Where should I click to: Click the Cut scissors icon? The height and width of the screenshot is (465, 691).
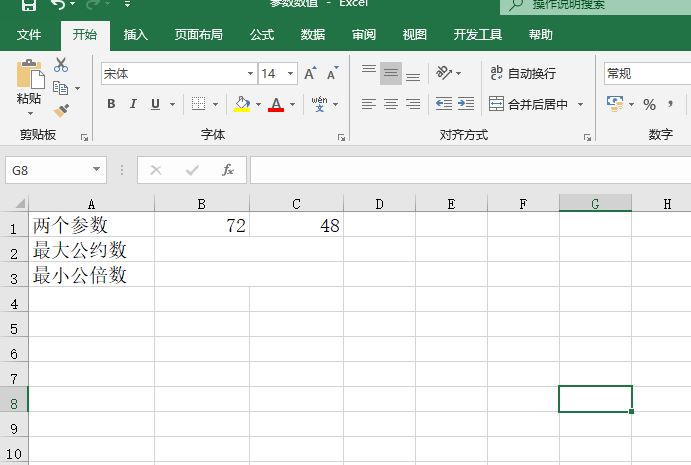coord(61,65)
